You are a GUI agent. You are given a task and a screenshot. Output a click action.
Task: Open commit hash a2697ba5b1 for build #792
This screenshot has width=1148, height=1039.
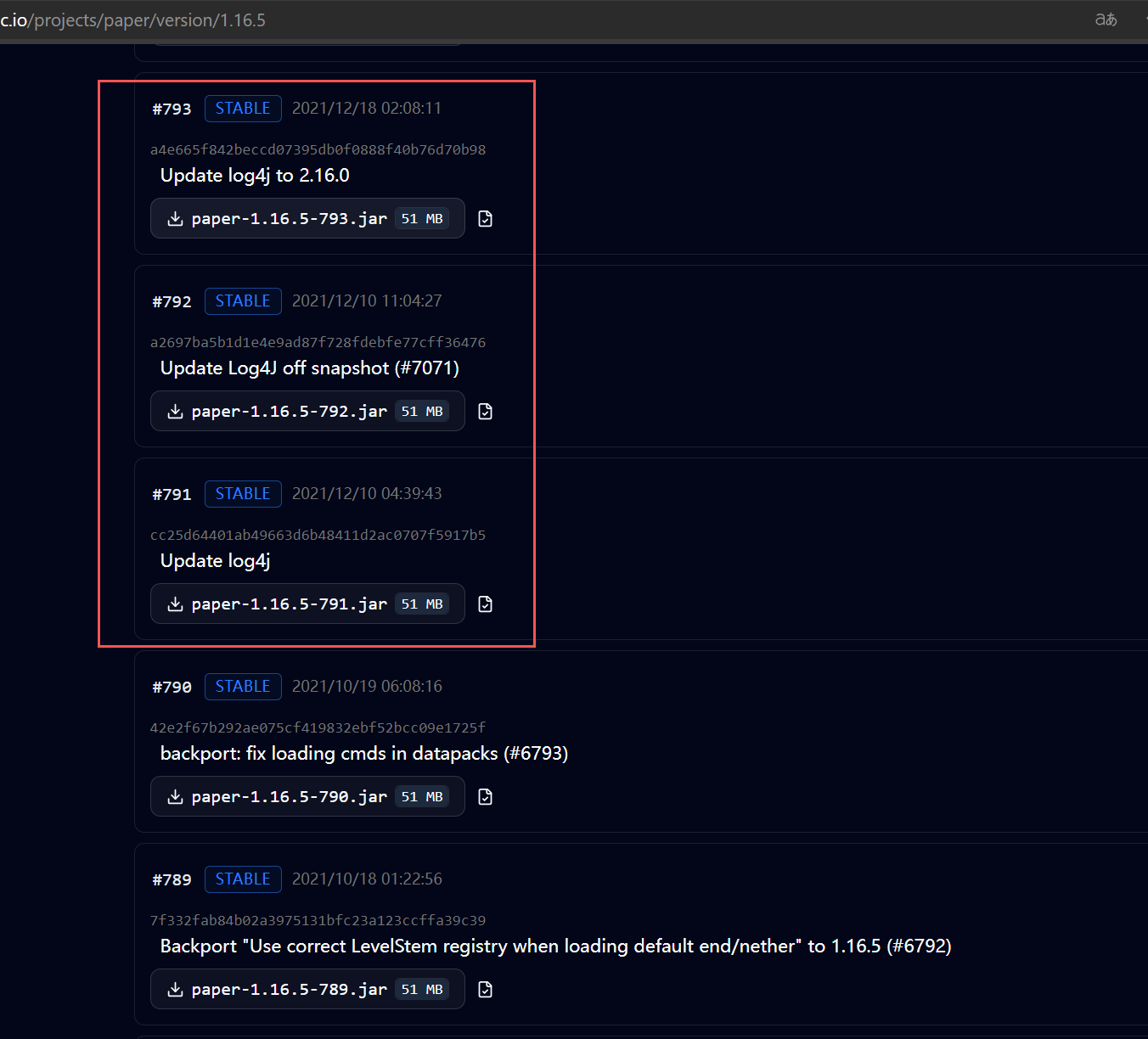pos(318,343)
